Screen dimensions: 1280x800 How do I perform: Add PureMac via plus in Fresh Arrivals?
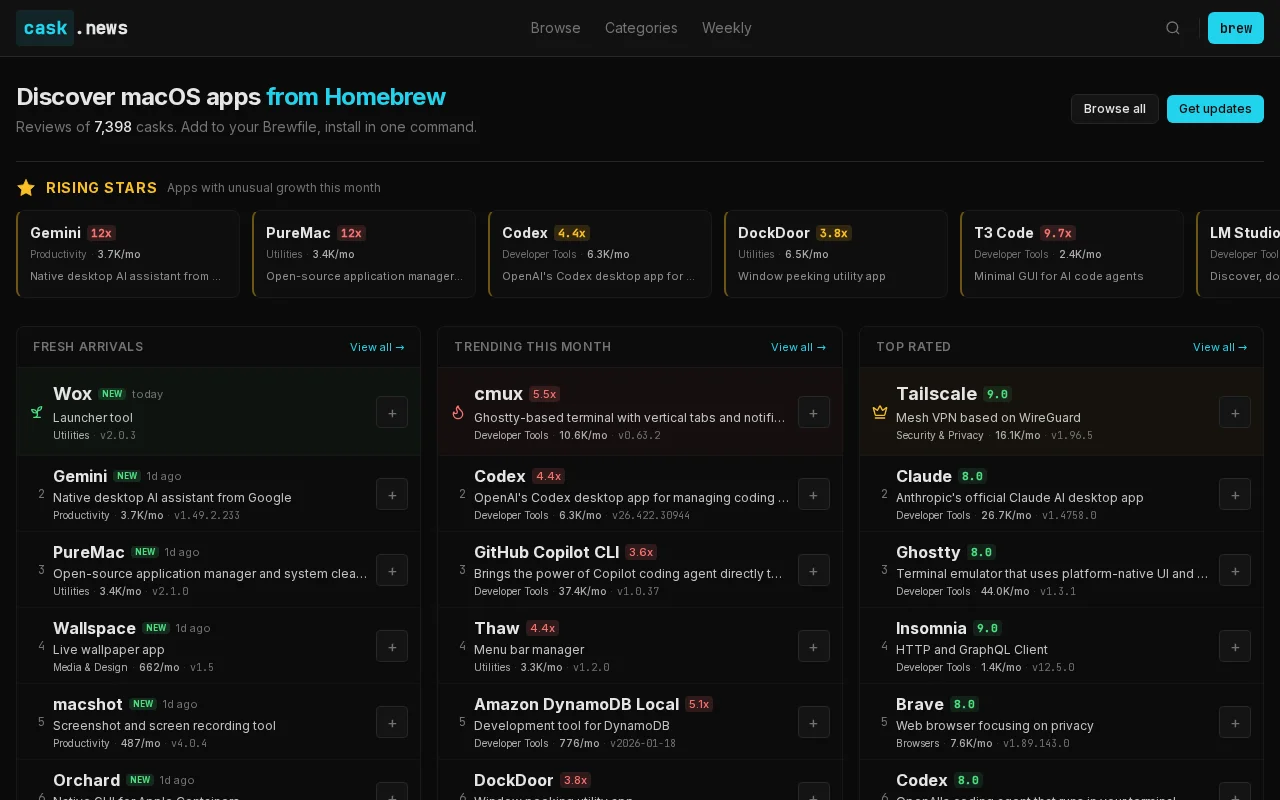pyautogui.click(x=392, y=570)
